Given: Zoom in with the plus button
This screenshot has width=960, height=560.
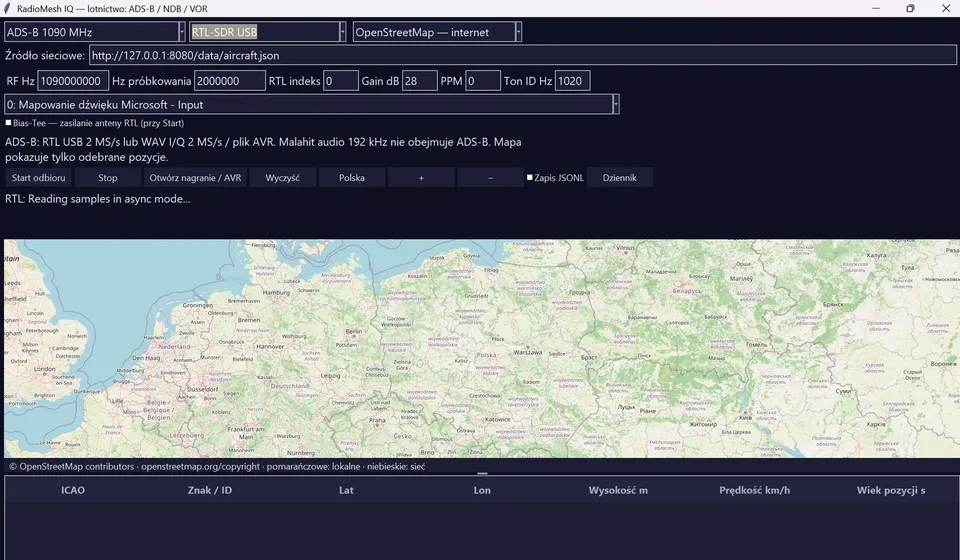Looking at the screenshot, I should coord(421,177).
